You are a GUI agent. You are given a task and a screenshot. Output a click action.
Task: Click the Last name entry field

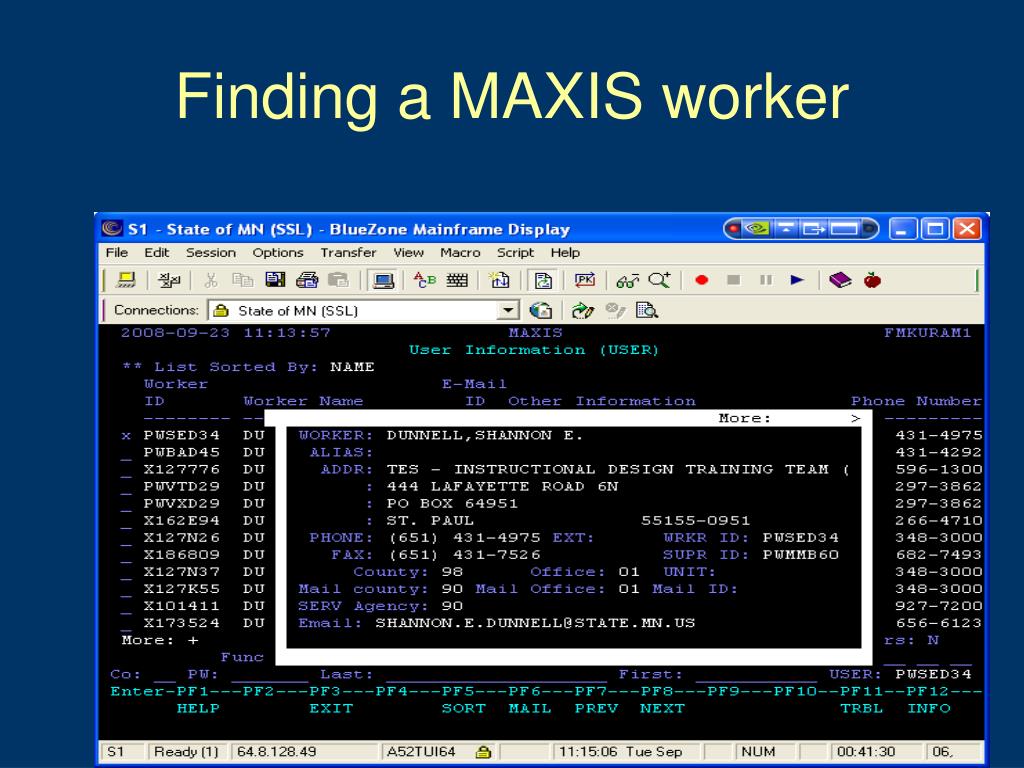pos(496,675)
